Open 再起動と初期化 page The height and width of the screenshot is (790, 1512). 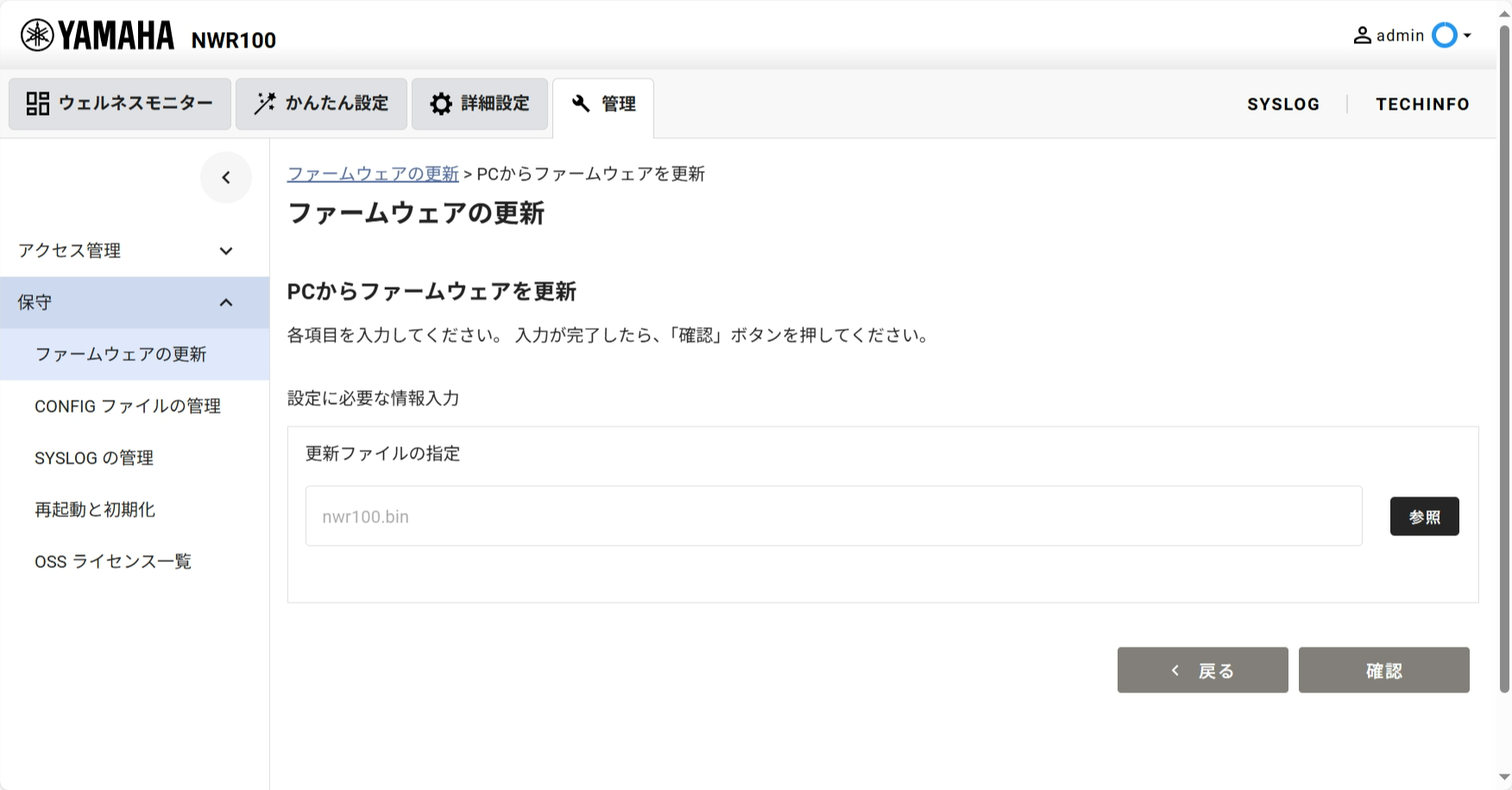click(95, 509)
